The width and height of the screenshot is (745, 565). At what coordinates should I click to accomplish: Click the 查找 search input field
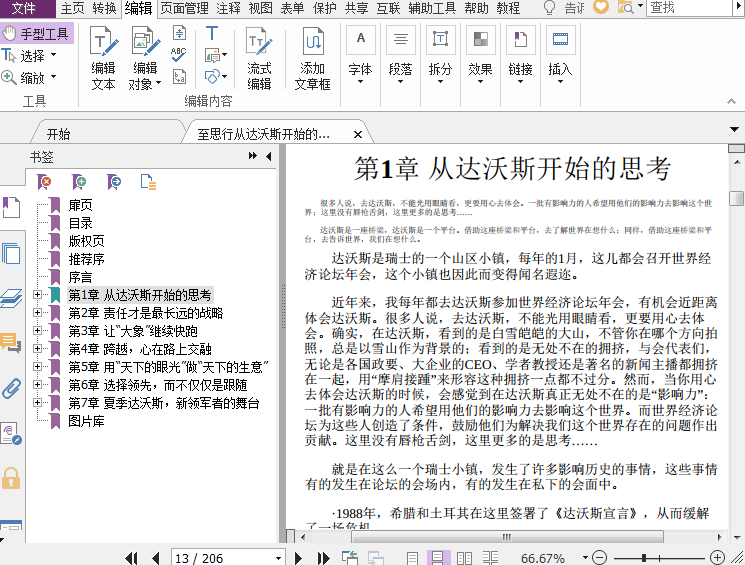click(x=690, y=8)
